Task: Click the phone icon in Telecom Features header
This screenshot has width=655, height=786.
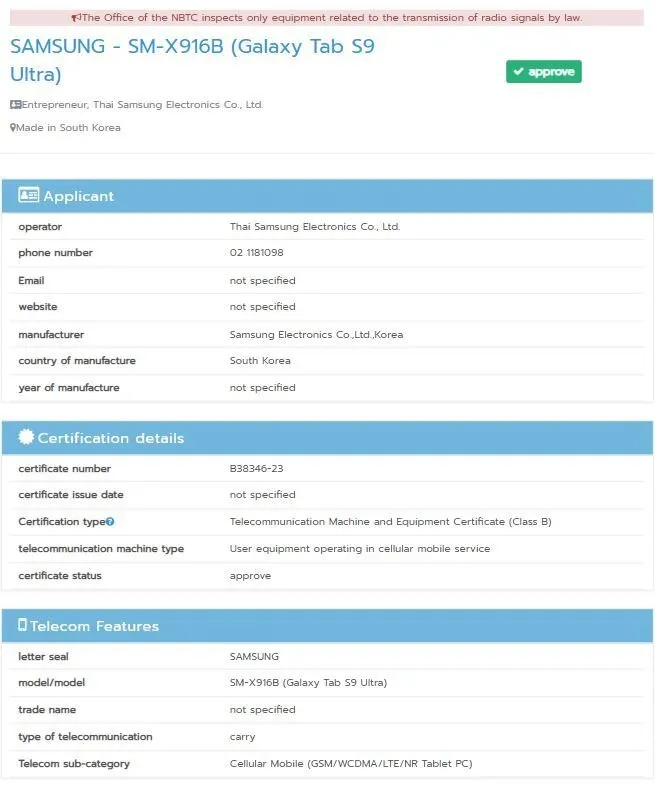Action: 22,626
